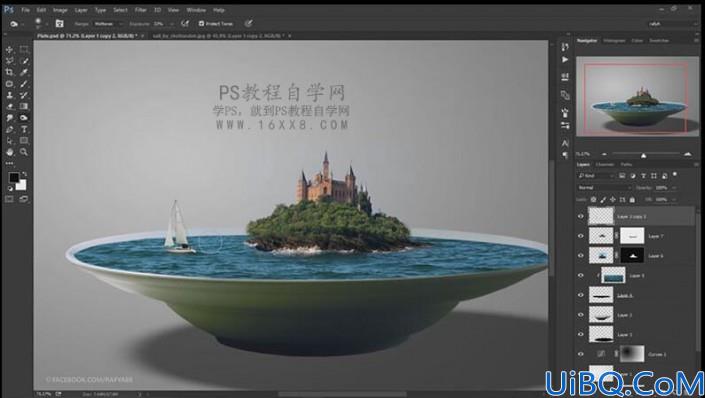The height and width of the screenshot is (398, 705).
Task: Open the layer filter Kind dropdown
Action: pos(596,175)
